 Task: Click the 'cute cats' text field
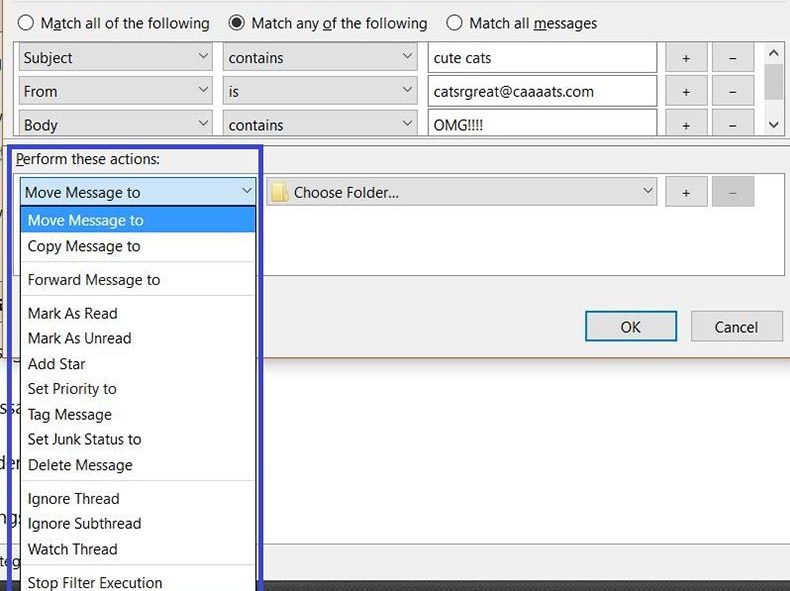click(543, 57)
